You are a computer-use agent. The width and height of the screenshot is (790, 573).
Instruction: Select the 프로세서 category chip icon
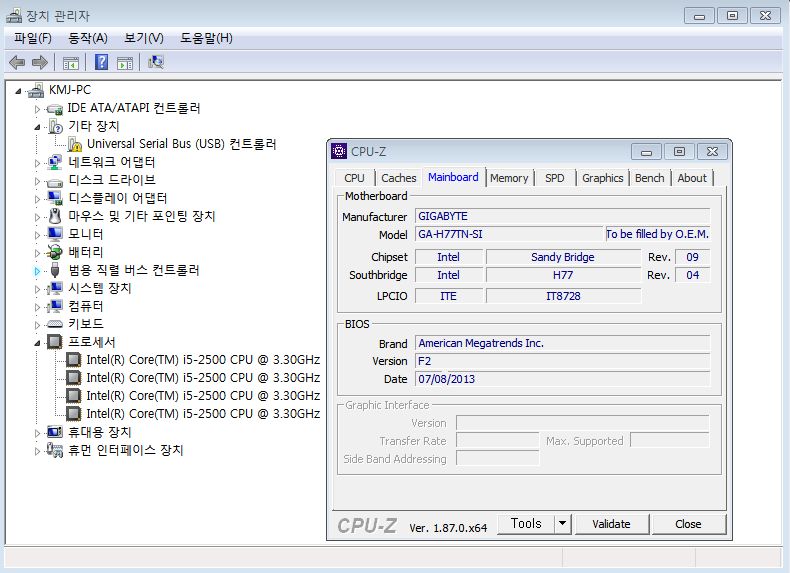pos(54,342)
